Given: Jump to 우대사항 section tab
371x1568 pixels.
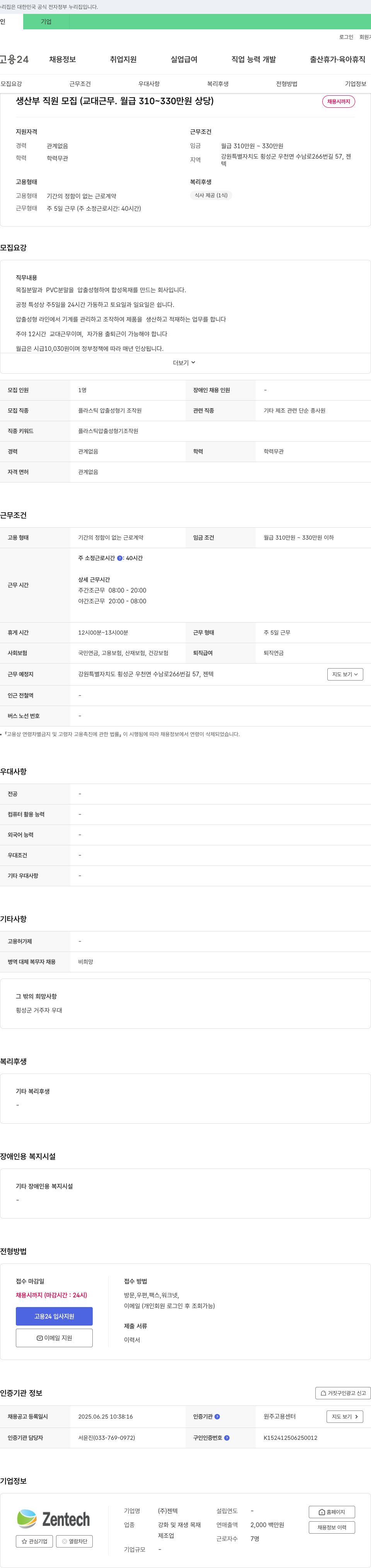Looking at the screenshot, I should click(x=149, y=84).
